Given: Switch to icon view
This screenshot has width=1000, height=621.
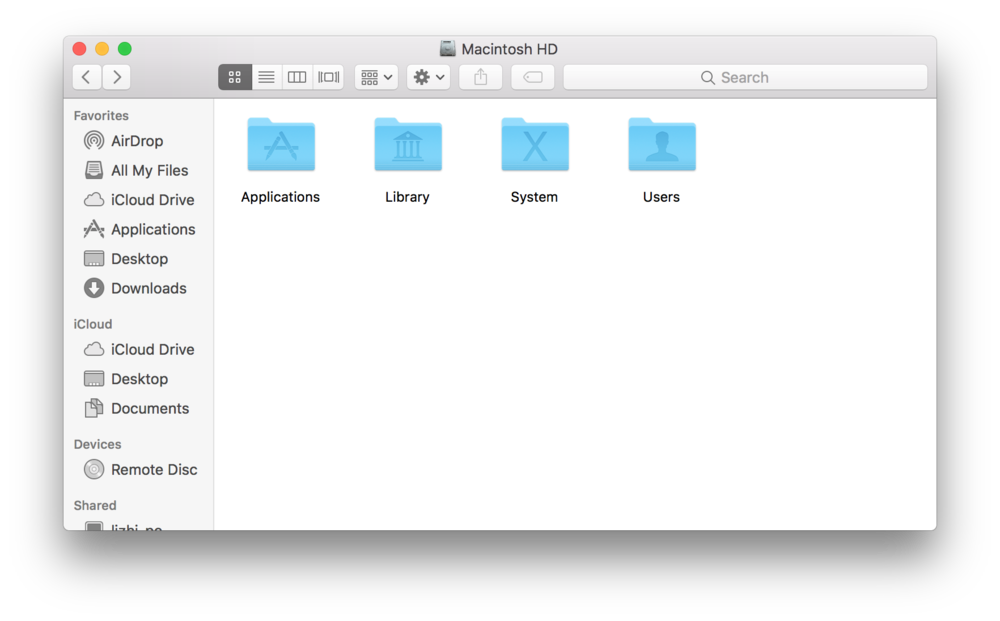Looking at the screenshot, I should click(x=235, y=77).
